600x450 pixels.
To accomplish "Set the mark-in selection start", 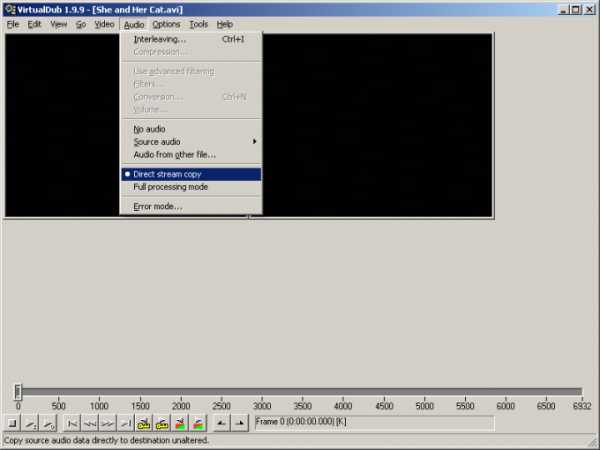I will coord(221,424).
